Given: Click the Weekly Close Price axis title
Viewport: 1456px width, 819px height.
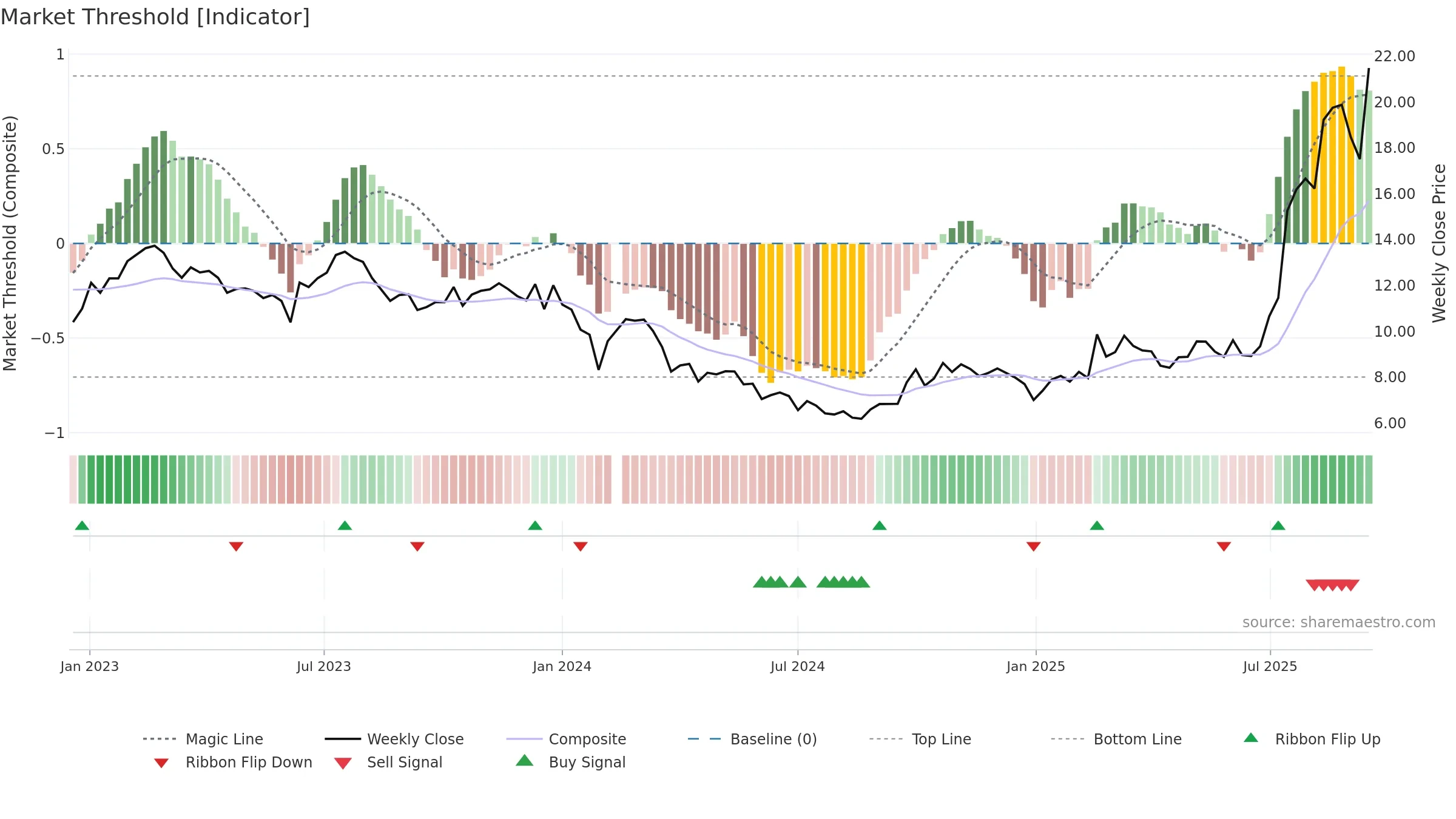Looking at the screenshot, I should 1439,243.
